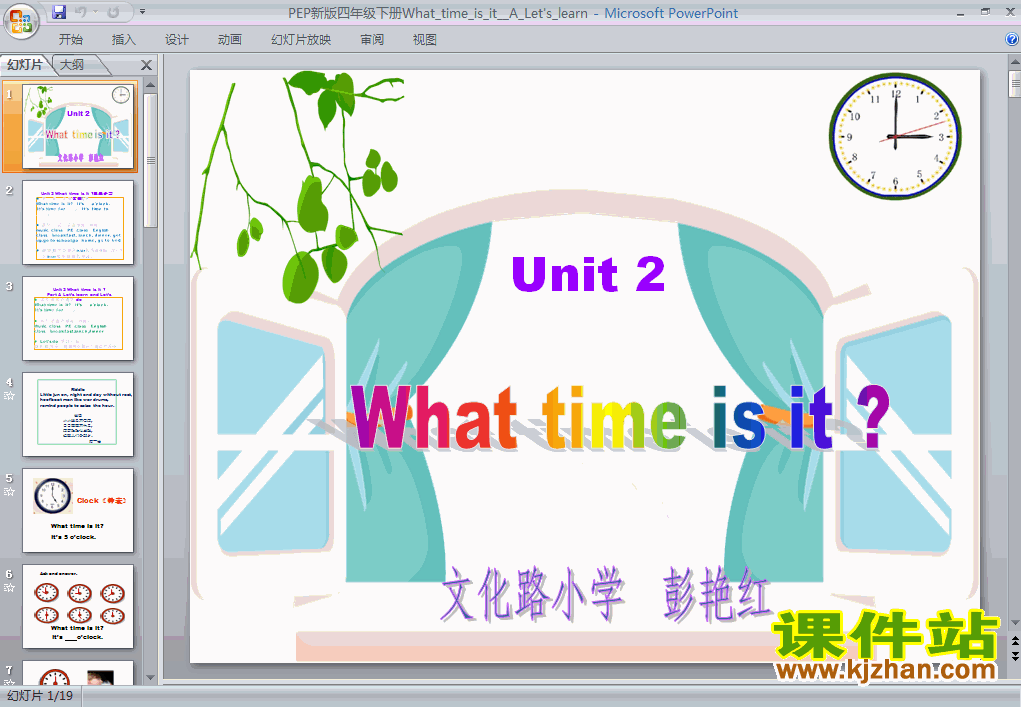Select slide 2 thumbnail
1021x707 pixels.
click(x=78, y=223)
